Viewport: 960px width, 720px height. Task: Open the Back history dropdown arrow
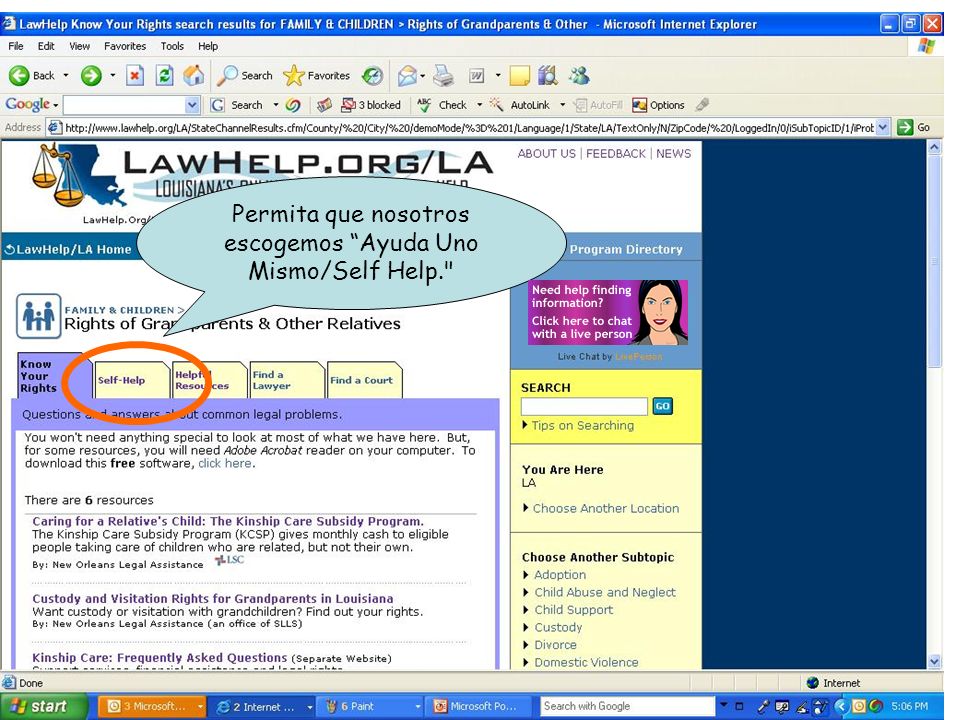tap(66, 75)
